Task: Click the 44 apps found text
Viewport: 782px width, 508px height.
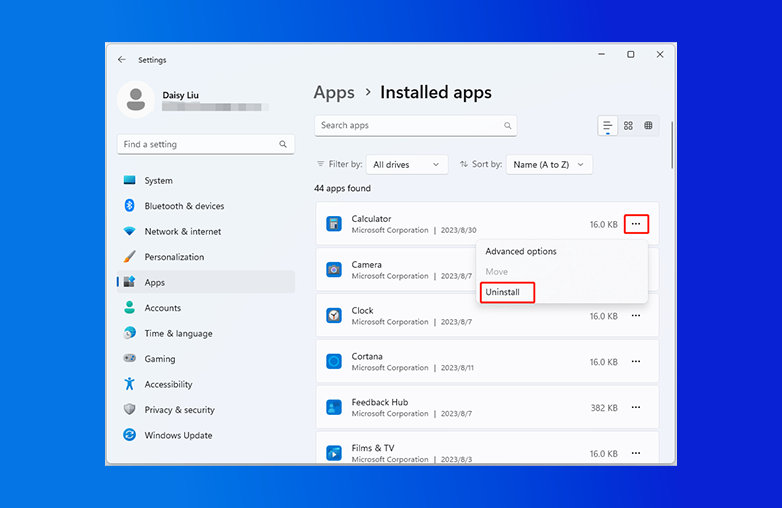Action: [x=342, y=188]
